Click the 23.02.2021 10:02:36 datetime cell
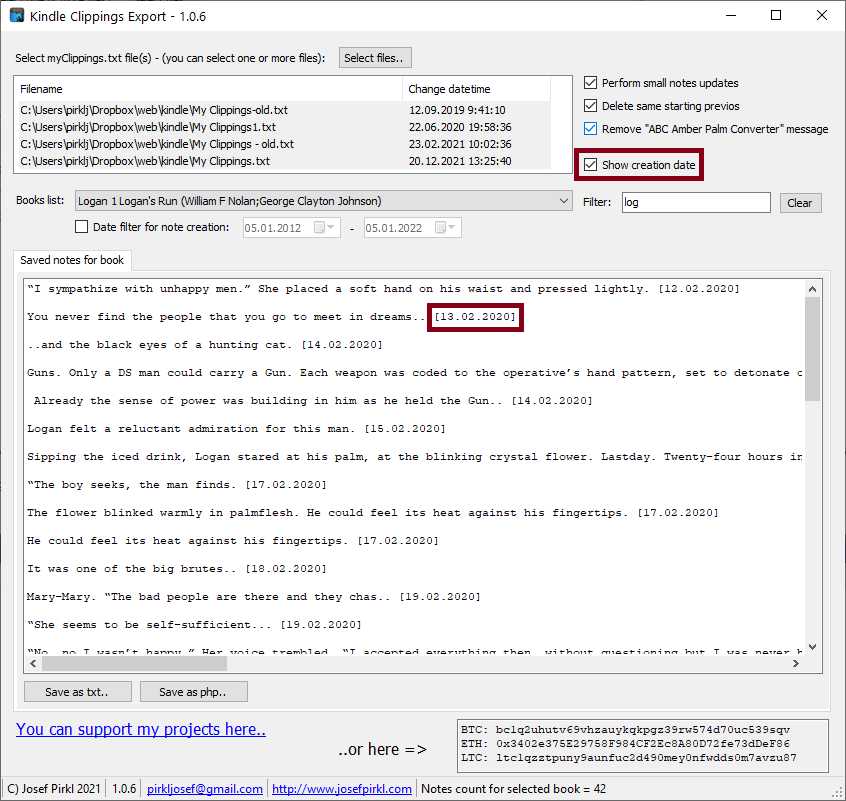The image size is (846, 801). pos(460,144)
